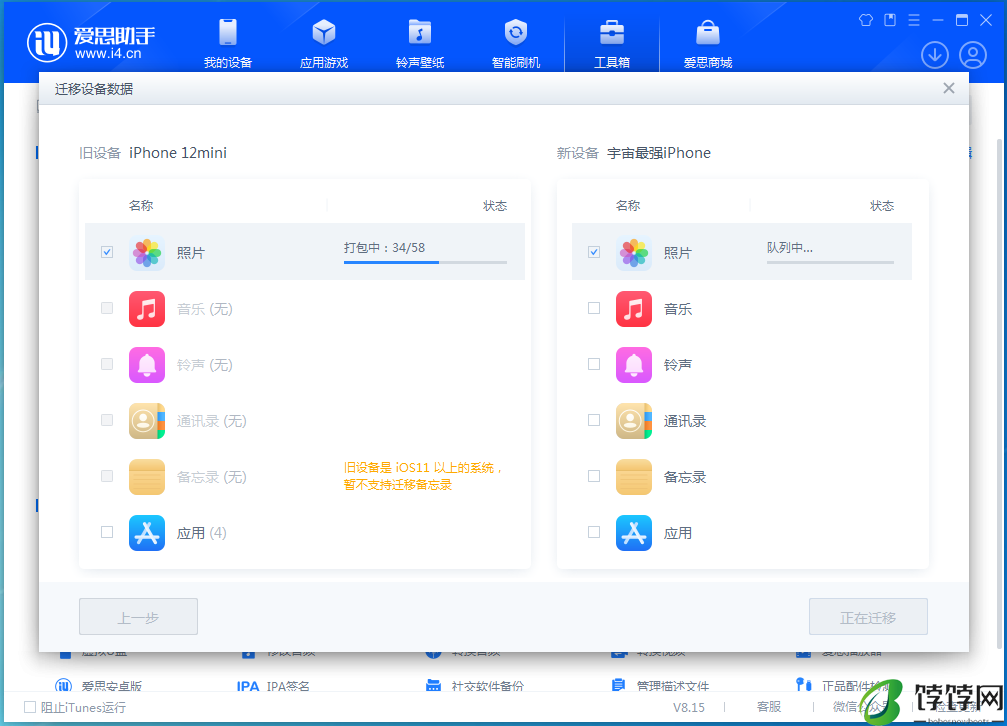
Task: Click new device Ringtone bell icon
Action: (634, 364)
